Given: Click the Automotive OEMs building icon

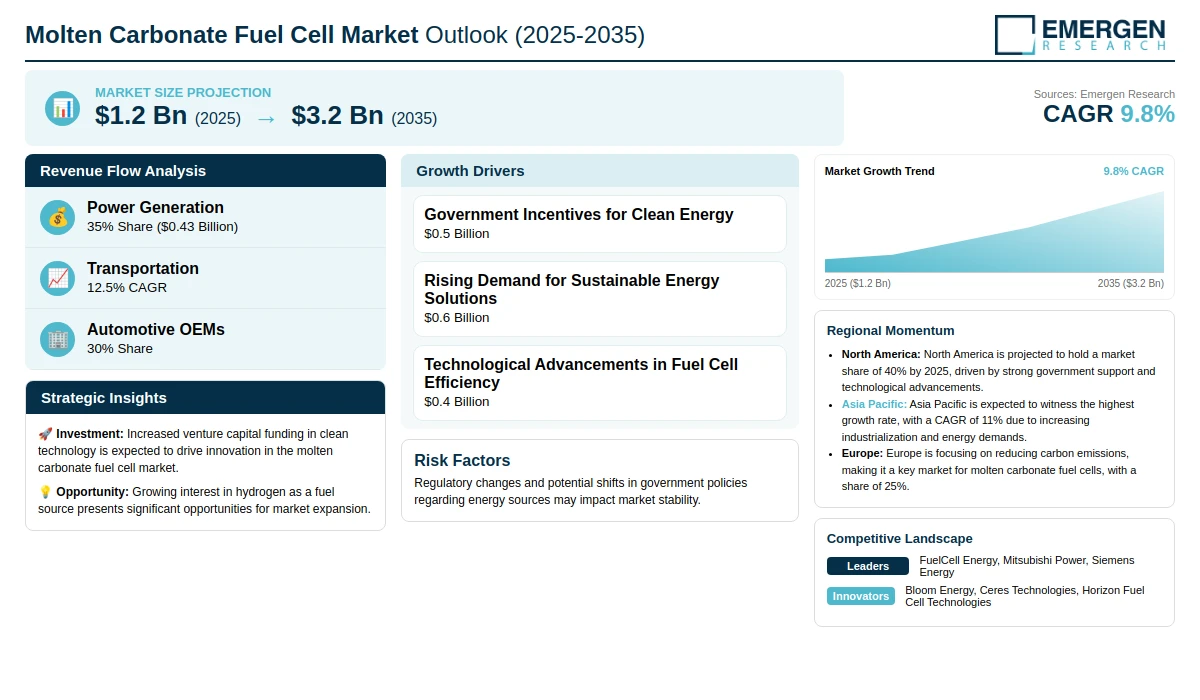Looking at the screenshot, I should [58, 339].
